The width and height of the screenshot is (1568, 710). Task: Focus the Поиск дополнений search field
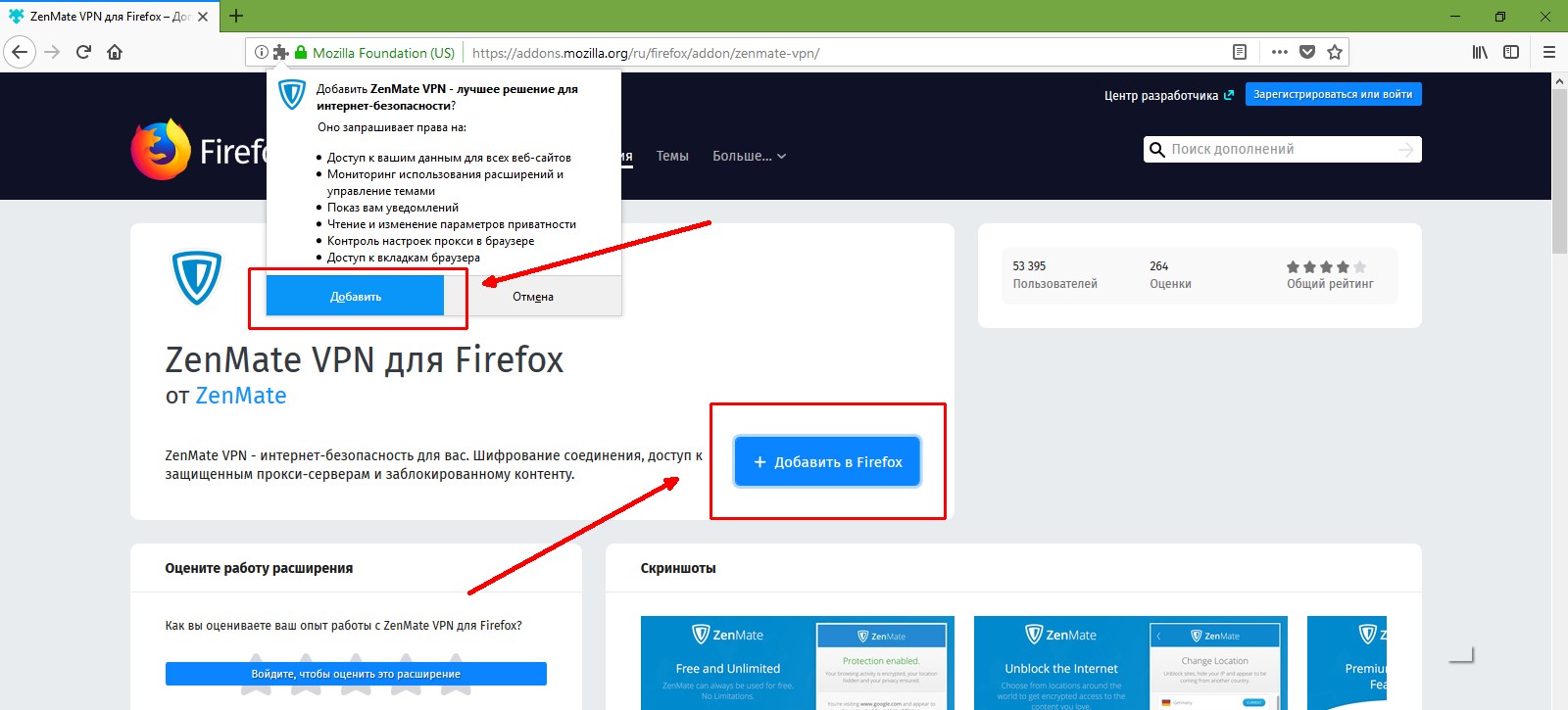tap(1282, 149)
